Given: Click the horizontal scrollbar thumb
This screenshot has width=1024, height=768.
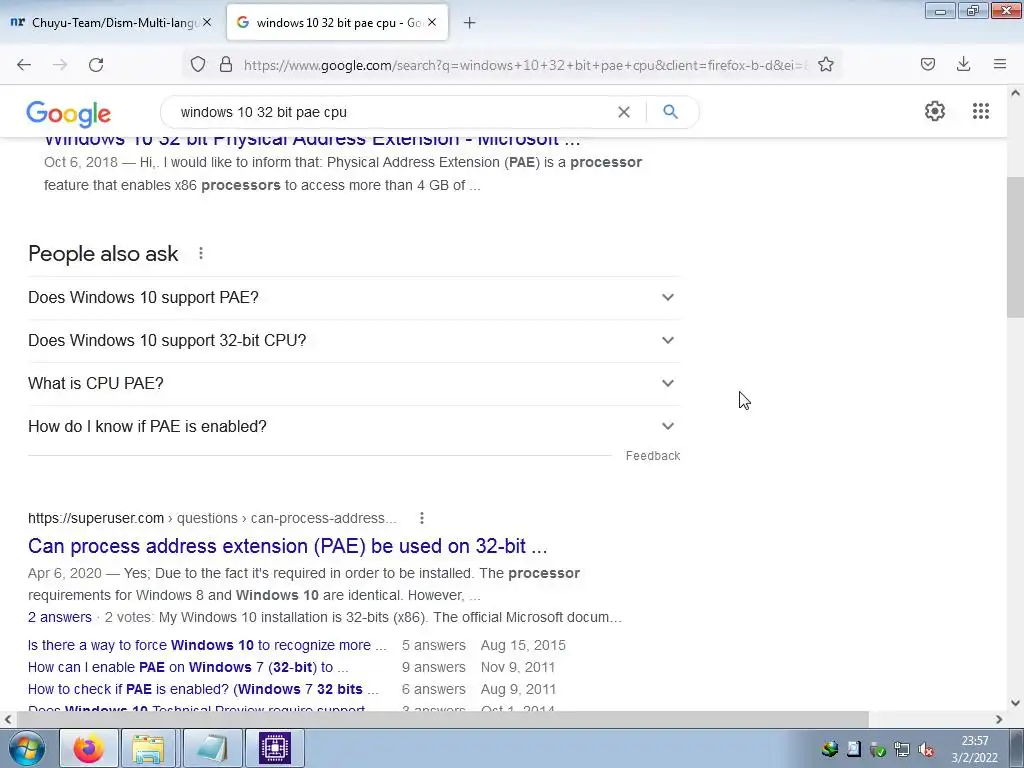Looking at the screenshot, I should (442, 719).
